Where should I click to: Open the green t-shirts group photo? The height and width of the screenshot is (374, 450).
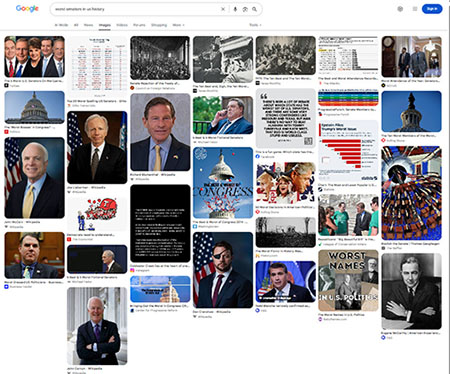tap(348, 215)
